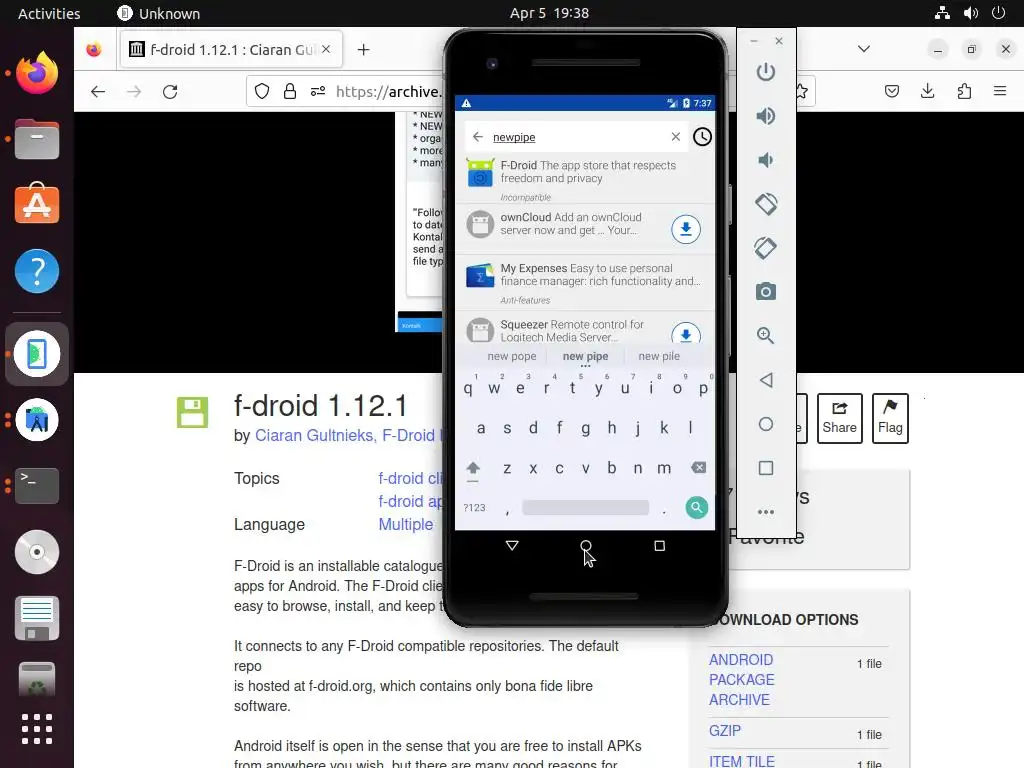Expand the Firefox list all tabs chevron
Viewport: 1024px width, 768px height.
pyautogui.click(x=864, y=49)
